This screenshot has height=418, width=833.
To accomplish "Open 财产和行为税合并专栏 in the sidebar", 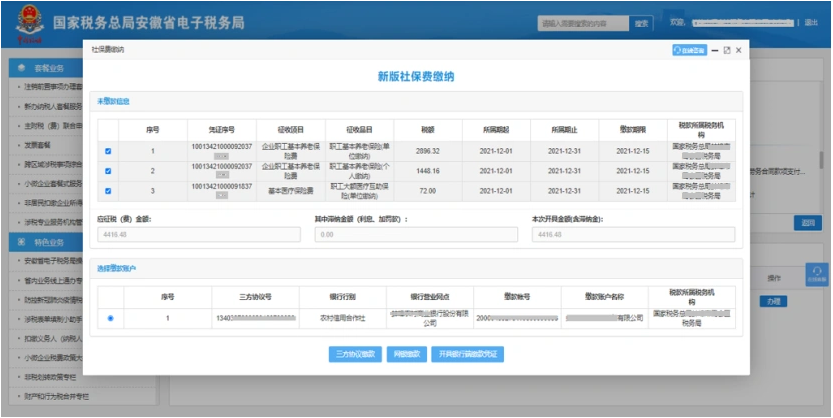I will coord(57,397).
